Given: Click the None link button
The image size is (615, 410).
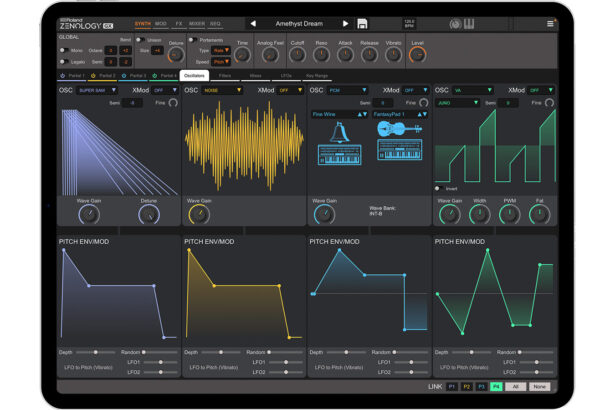Looking at the screenshot, I should point(539,387).
